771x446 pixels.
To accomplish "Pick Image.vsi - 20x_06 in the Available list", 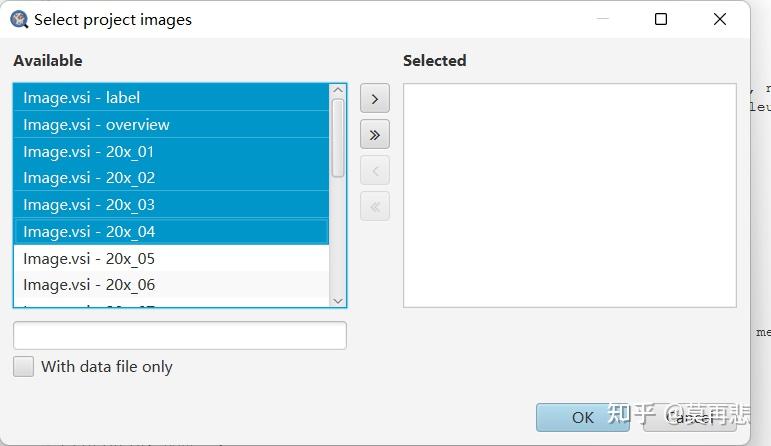I will (89, 284).
